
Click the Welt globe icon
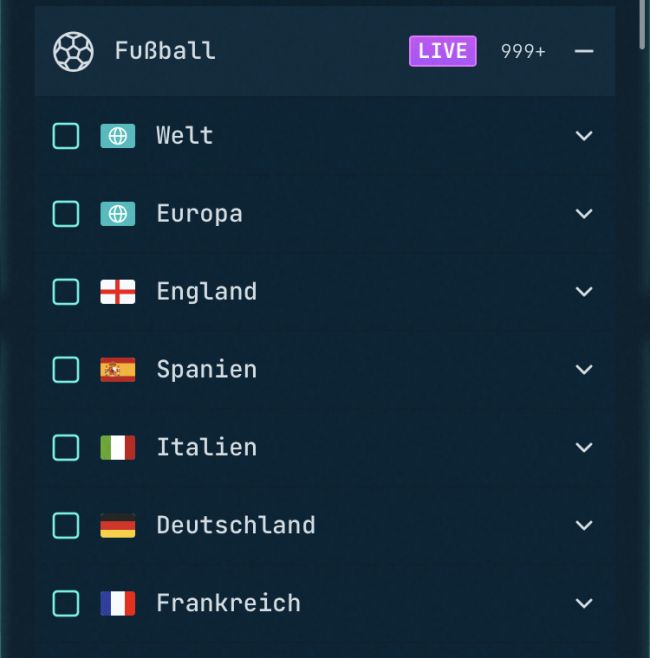(118, 136)
